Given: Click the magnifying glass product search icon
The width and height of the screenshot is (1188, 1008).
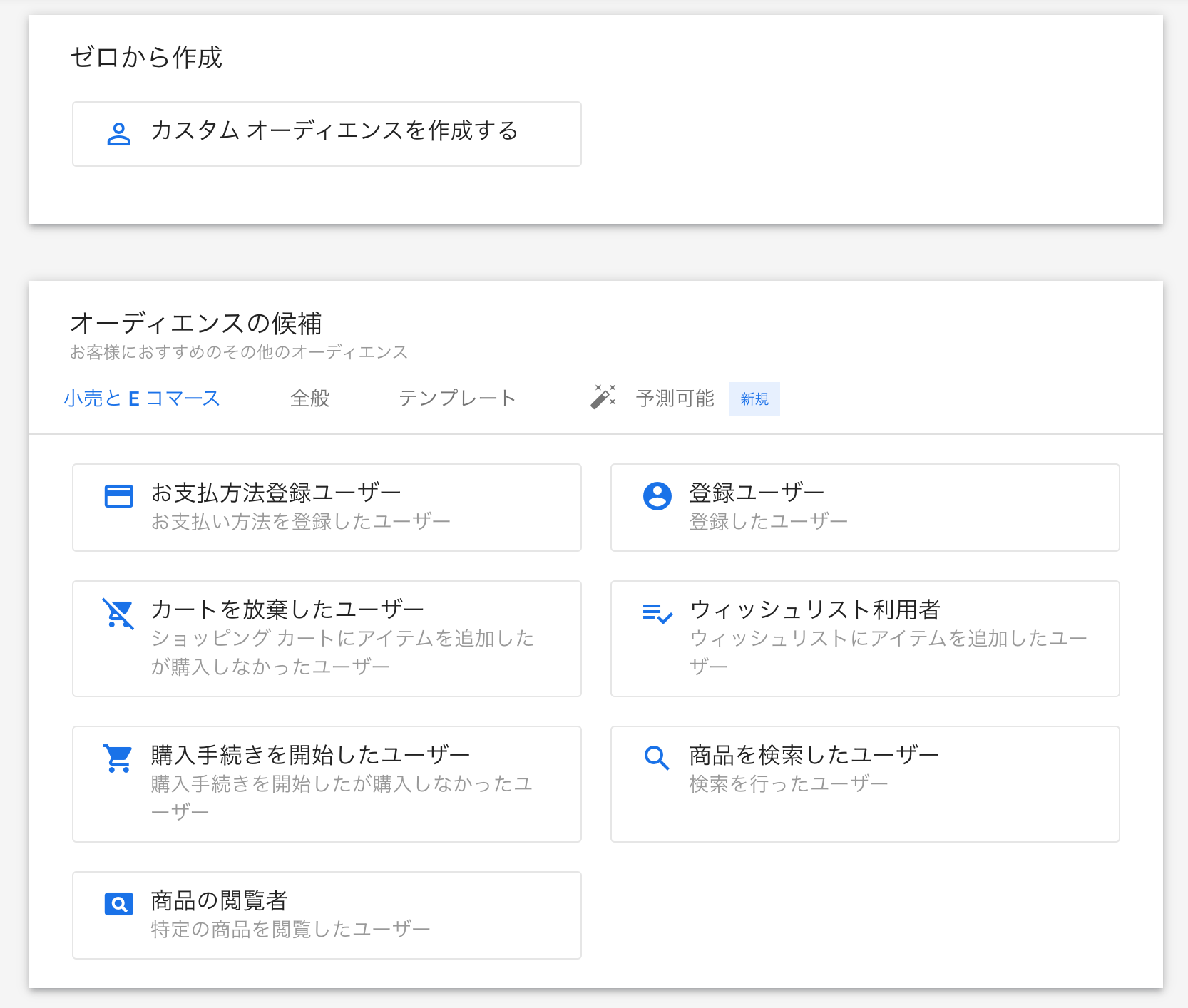Looking at the screenshot, I should click(x=657, y=758).
